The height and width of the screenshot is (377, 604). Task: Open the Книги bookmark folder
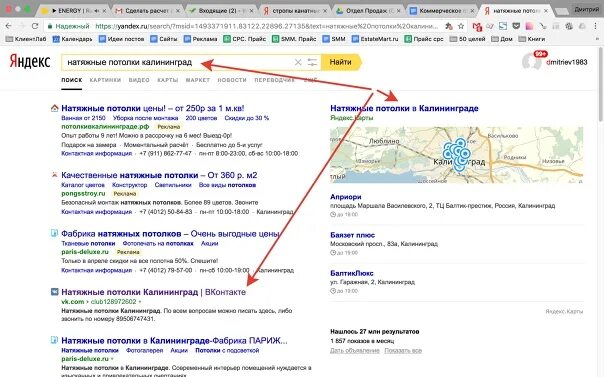532,39
